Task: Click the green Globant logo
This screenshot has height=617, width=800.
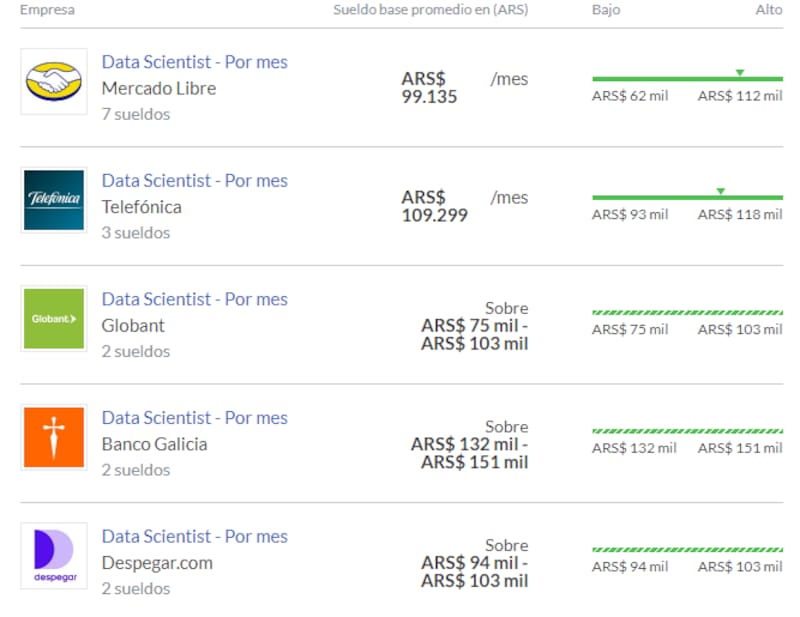Action: click(x=54, y=319)
